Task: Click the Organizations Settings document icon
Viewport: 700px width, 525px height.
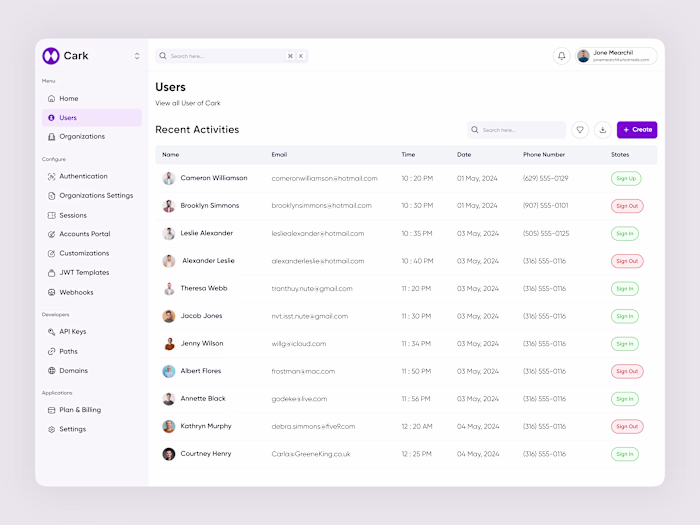Action: 51,196
